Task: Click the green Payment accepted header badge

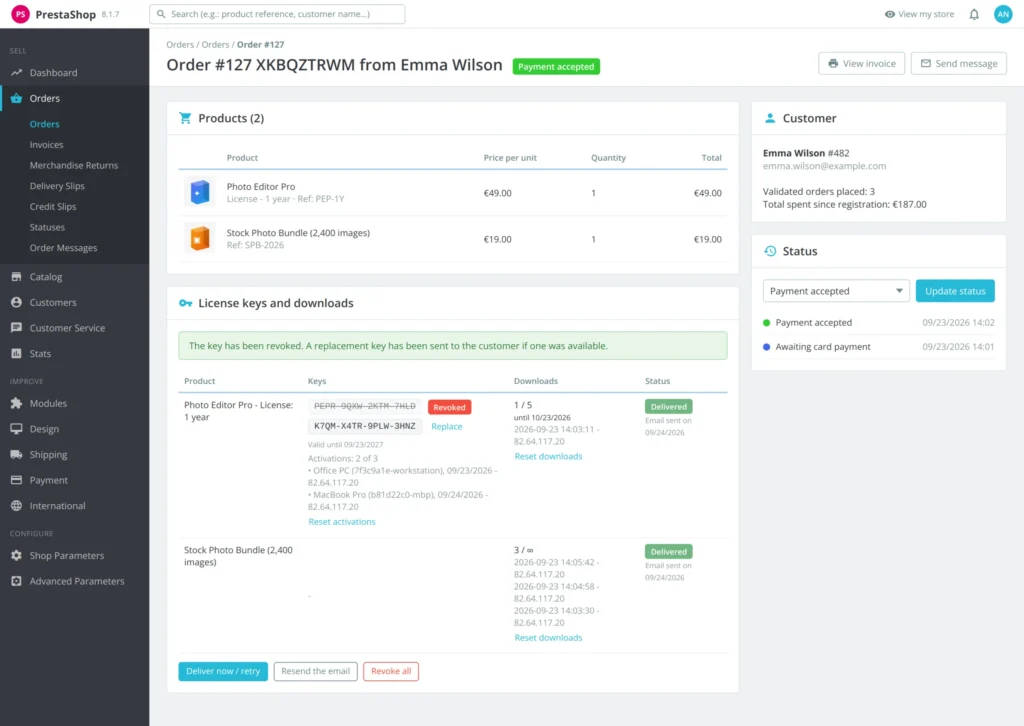Action: pos(556,67)
